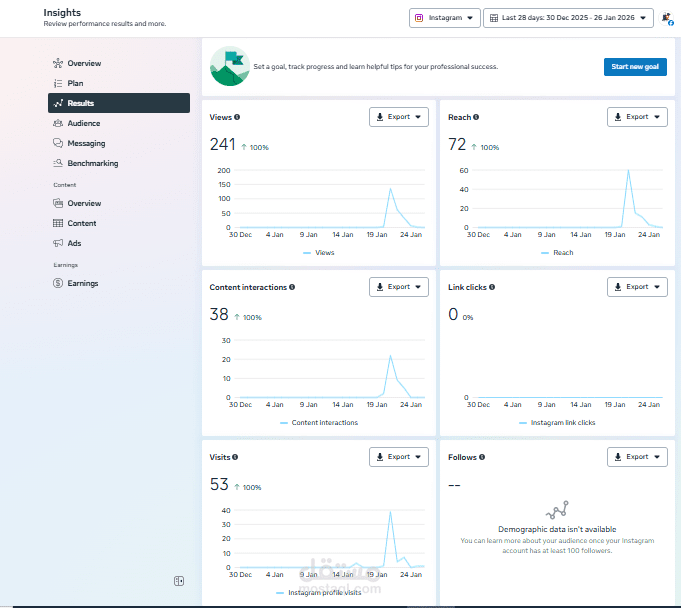
Task: Click the info icon beside Follows
Action: coord(482,457)
